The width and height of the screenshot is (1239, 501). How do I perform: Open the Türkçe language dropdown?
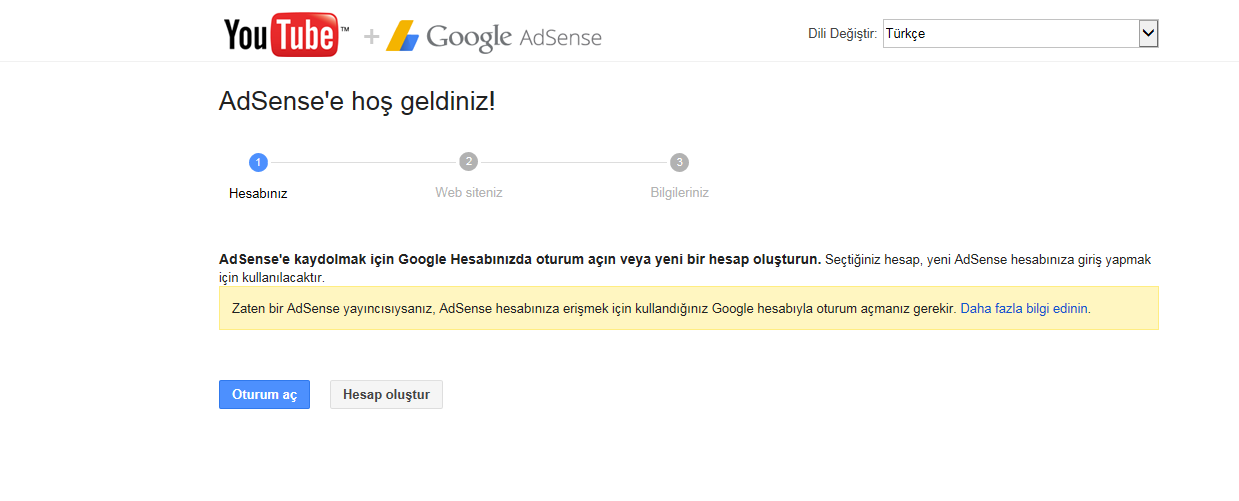1020,34
